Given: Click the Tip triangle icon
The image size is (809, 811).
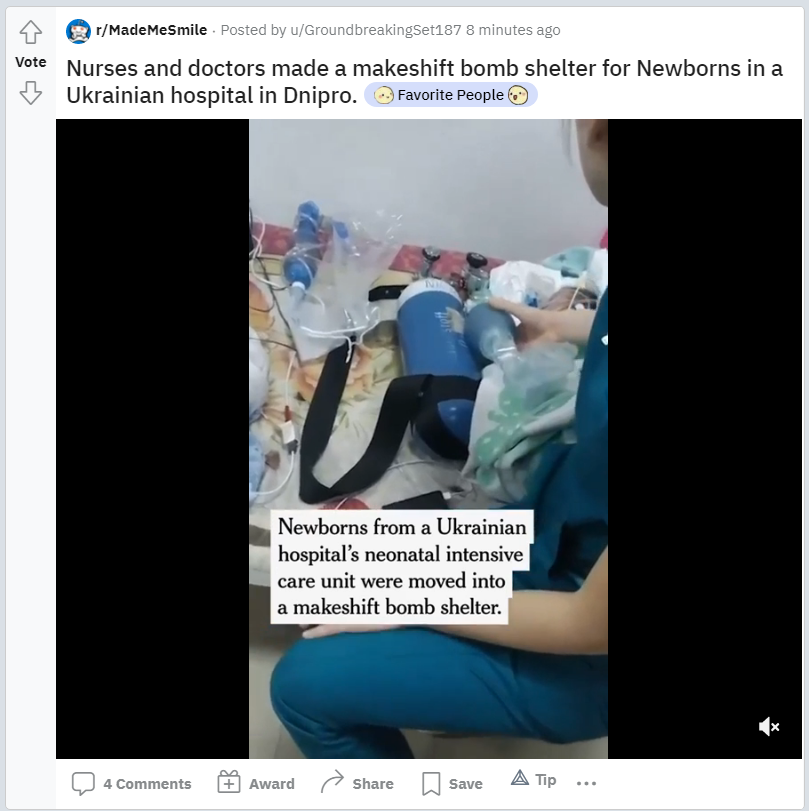Looking at the screenshot, I should click(x=520, y=778).
